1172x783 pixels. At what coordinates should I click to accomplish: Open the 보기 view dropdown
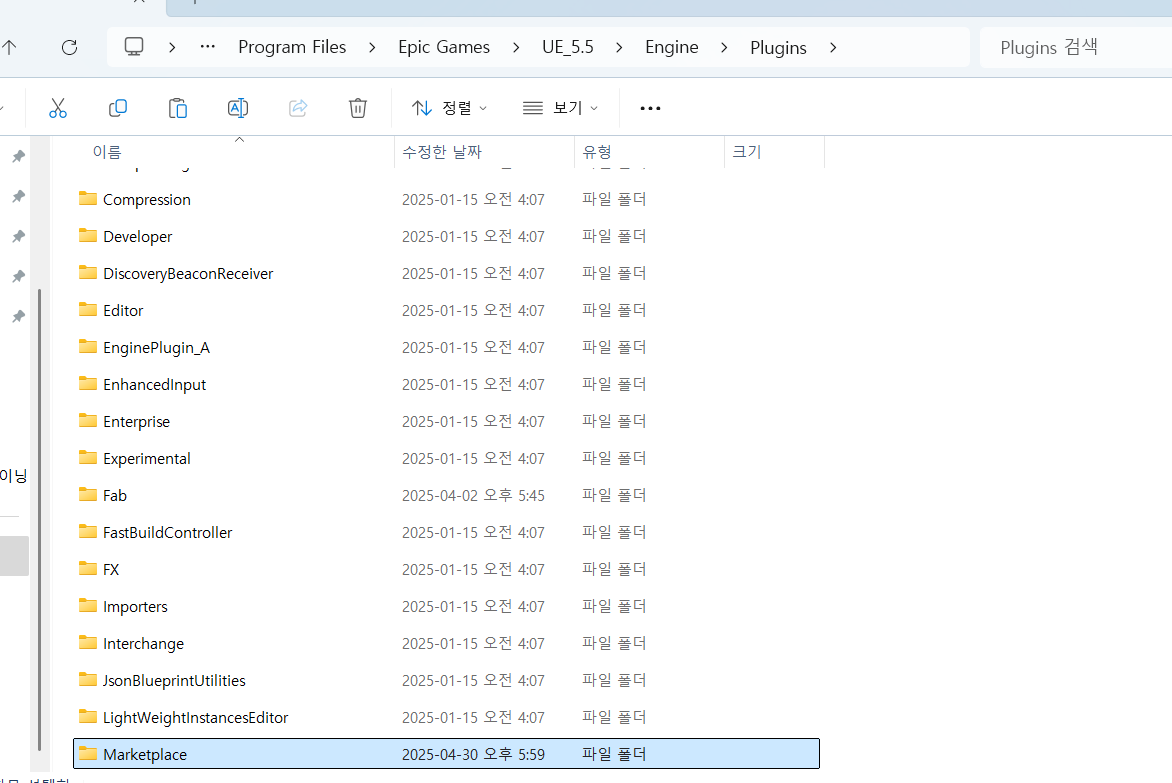pos(561,108)
